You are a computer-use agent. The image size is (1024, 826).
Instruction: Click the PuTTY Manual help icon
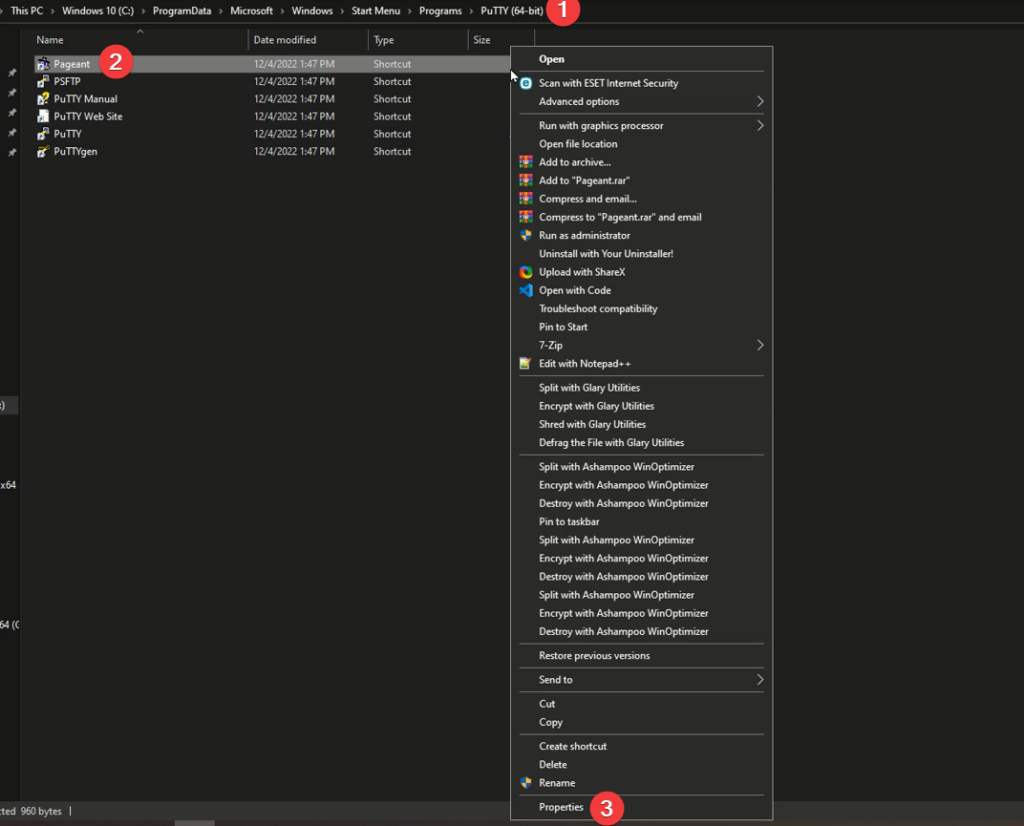pyautogui.click(x=43, y=99)
